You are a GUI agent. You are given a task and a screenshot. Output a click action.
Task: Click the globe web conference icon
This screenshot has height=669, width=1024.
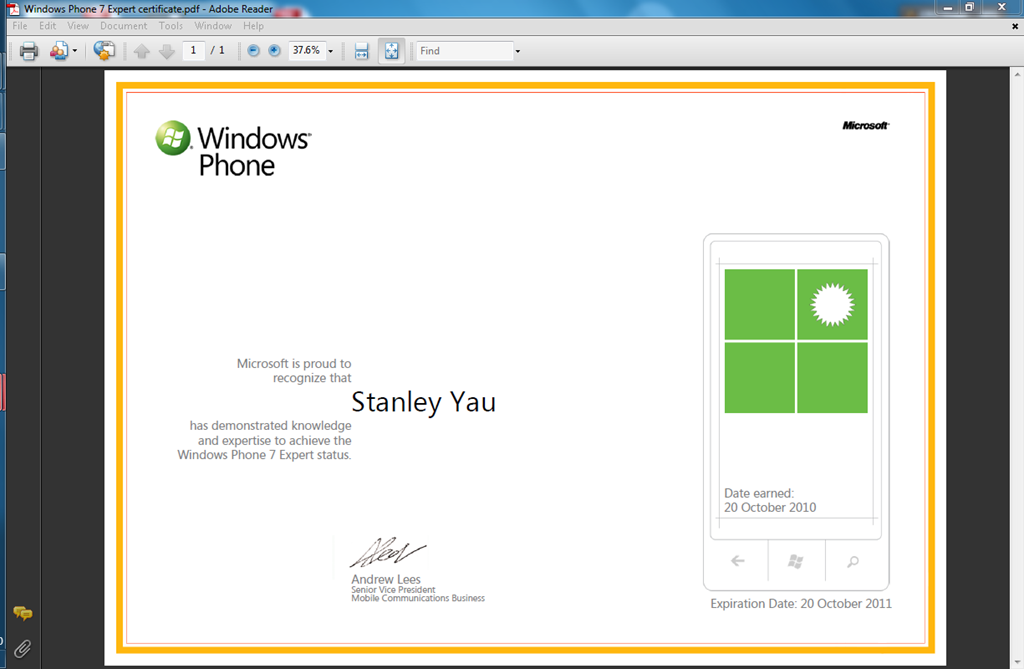(x=104, y=51)
